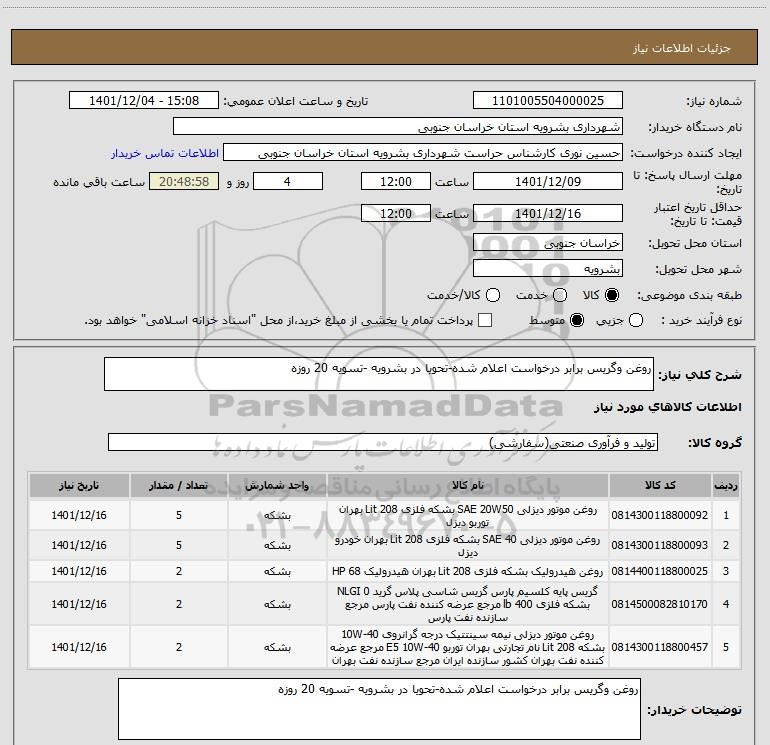Screen dimensions: 770x745
Task: Click the remaining days field showing 4
Action: click(288, 181)
